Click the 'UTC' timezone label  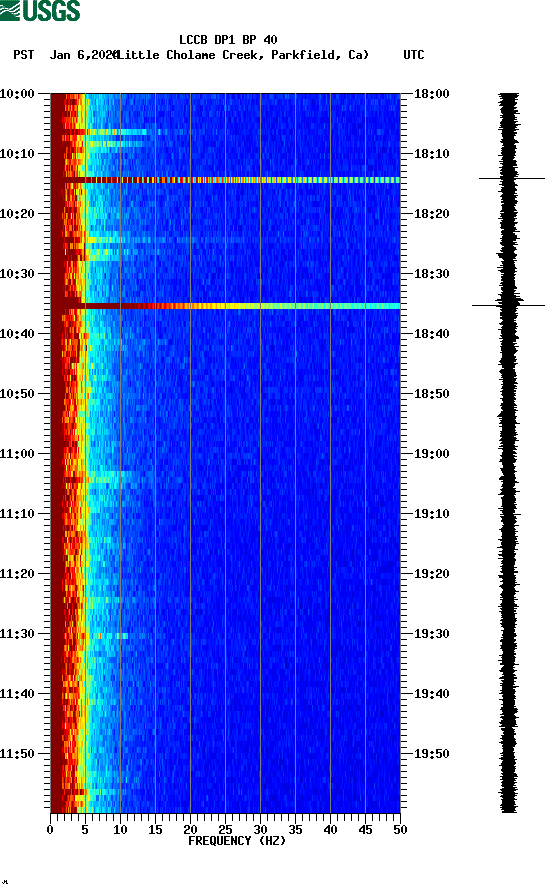(414, 55)
